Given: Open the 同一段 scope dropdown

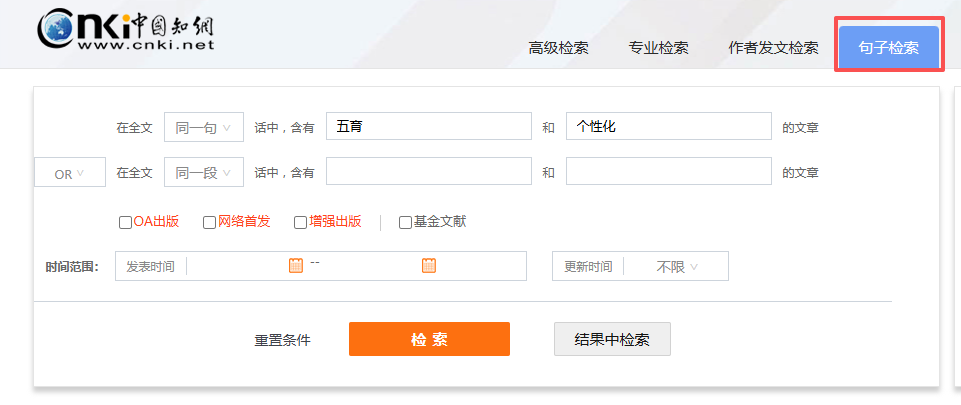Looking at the screenshot, I should 204,172.
